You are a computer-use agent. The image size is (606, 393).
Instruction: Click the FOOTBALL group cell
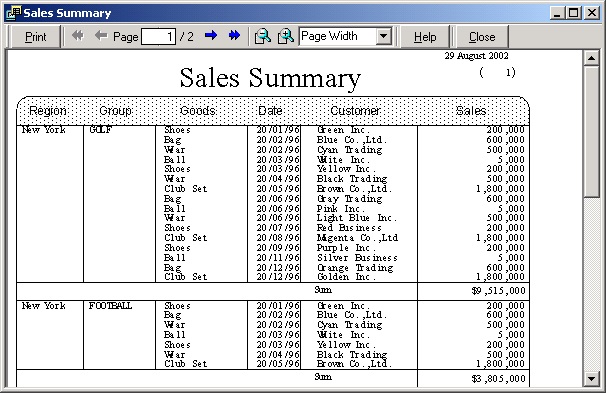111,306
